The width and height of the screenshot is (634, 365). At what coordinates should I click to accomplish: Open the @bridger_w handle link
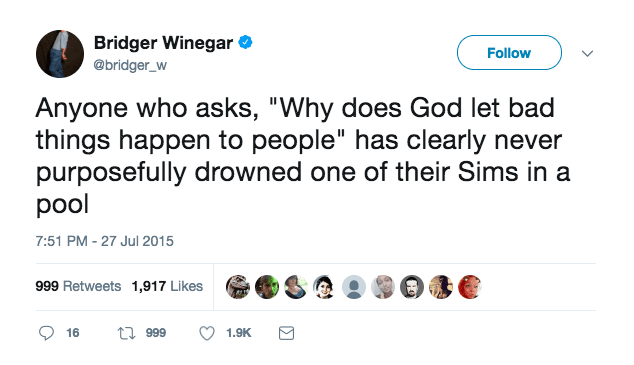click(130, 65)
